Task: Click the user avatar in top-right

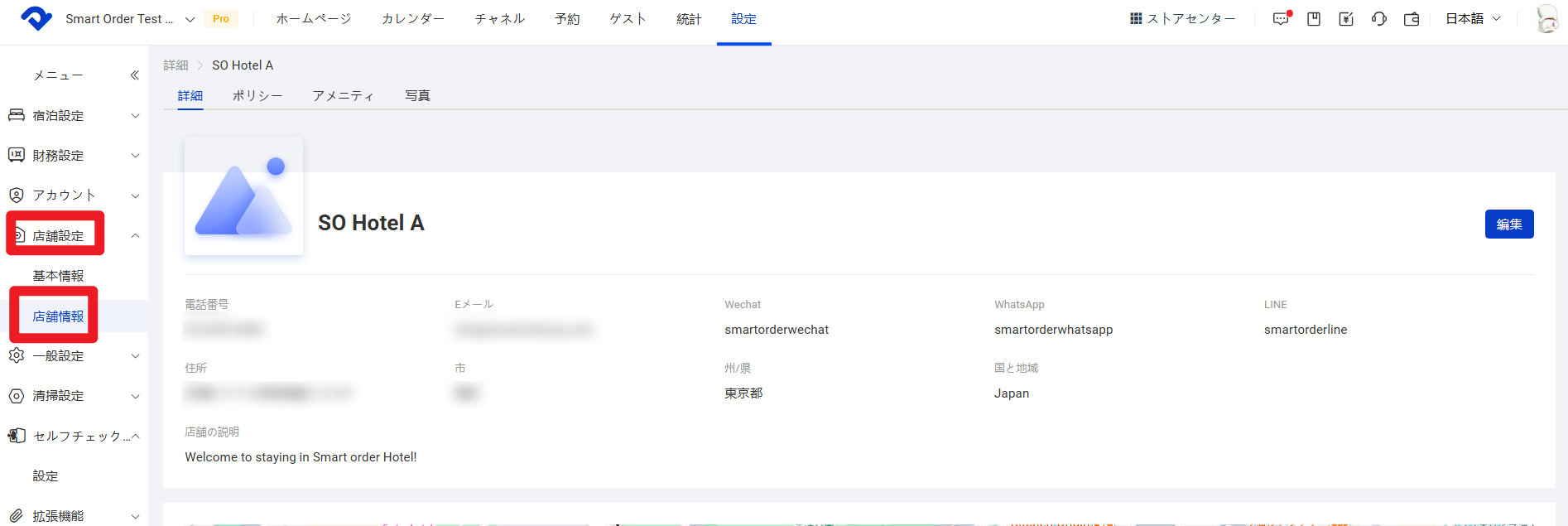Action: pyautogui.click(x=1546, y=19)
